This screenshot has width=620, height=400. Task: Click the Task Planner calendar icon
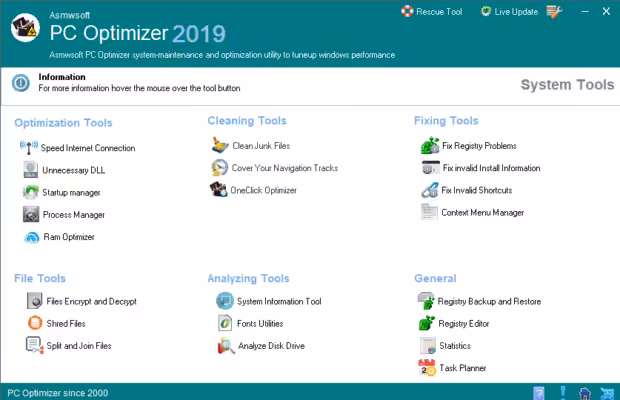(428, 368)
